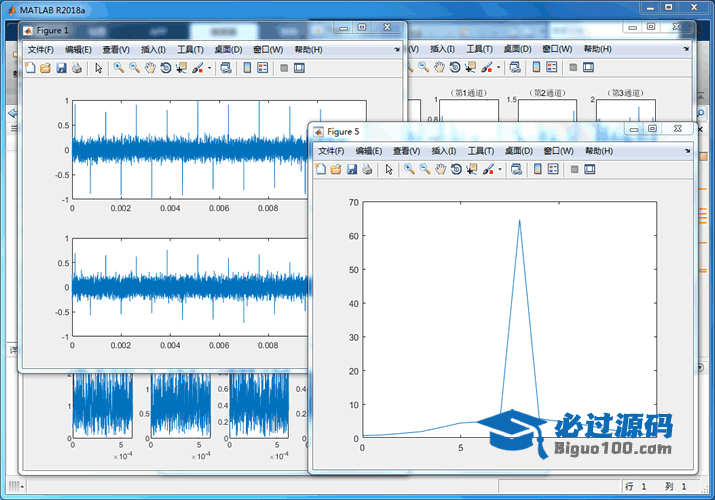Click Link Plot icon in background figure window
This screenshot has width=715, height=500.
(515, 67)
